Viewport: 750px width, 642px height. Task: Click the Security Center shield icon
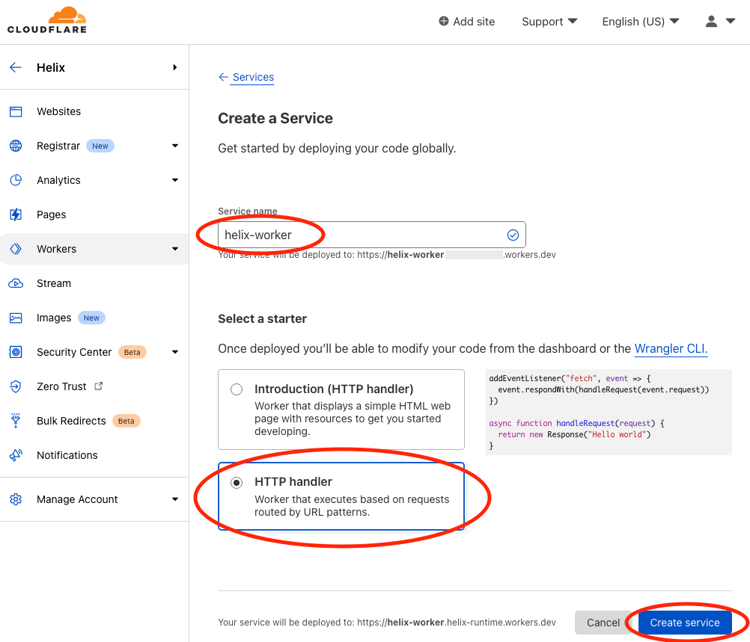pyautogui.click(x=16, y=352)
